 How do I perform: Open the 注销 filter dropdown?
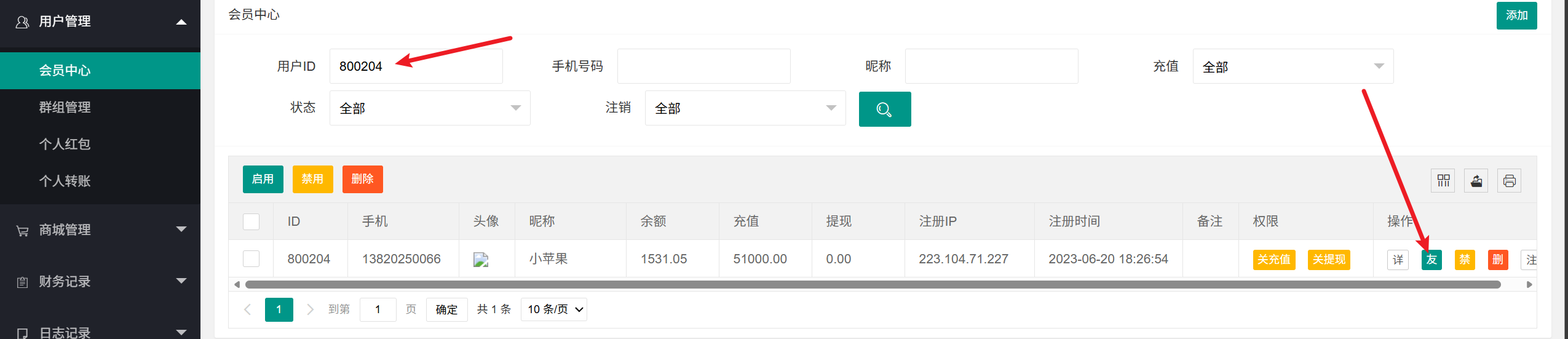point(745,108)
